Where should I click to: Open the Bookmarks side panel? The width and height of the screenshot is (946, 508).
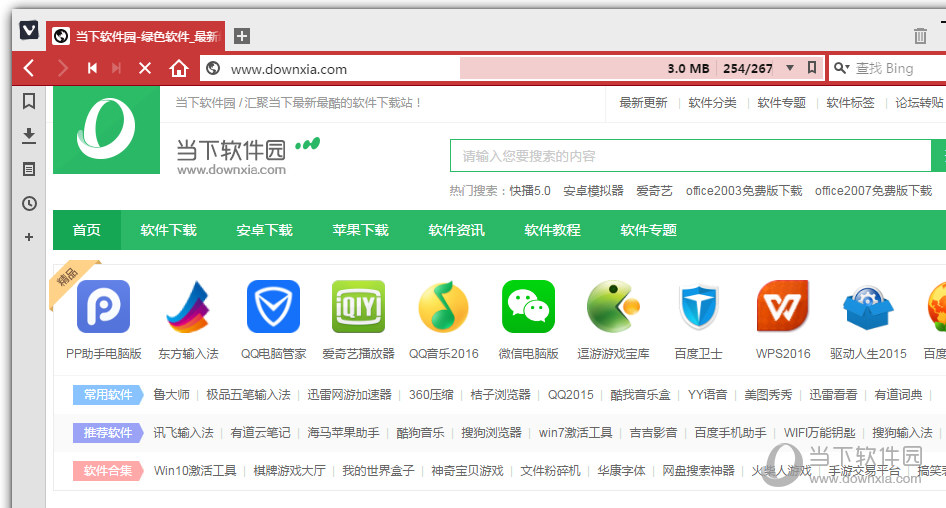pyautogui.click(x=29, y=101)
